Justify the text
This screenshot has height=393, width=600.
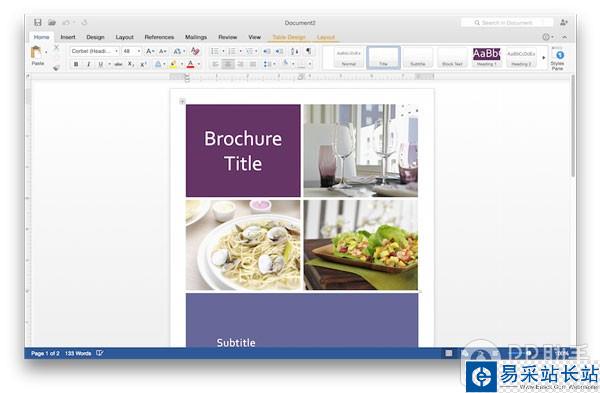pos(253,64)
